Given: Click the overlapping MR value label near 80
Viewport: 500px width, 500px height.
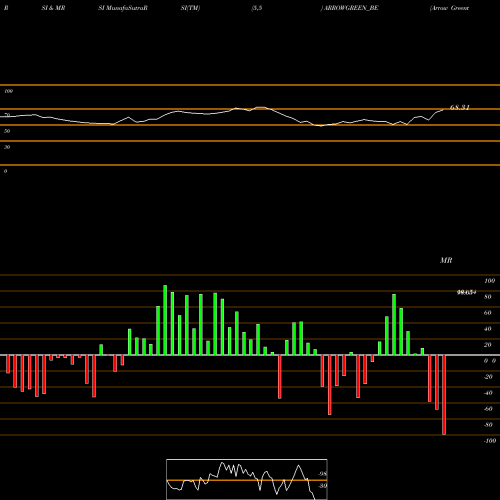Looking at the screenshot, I should (x=466, y=293).
